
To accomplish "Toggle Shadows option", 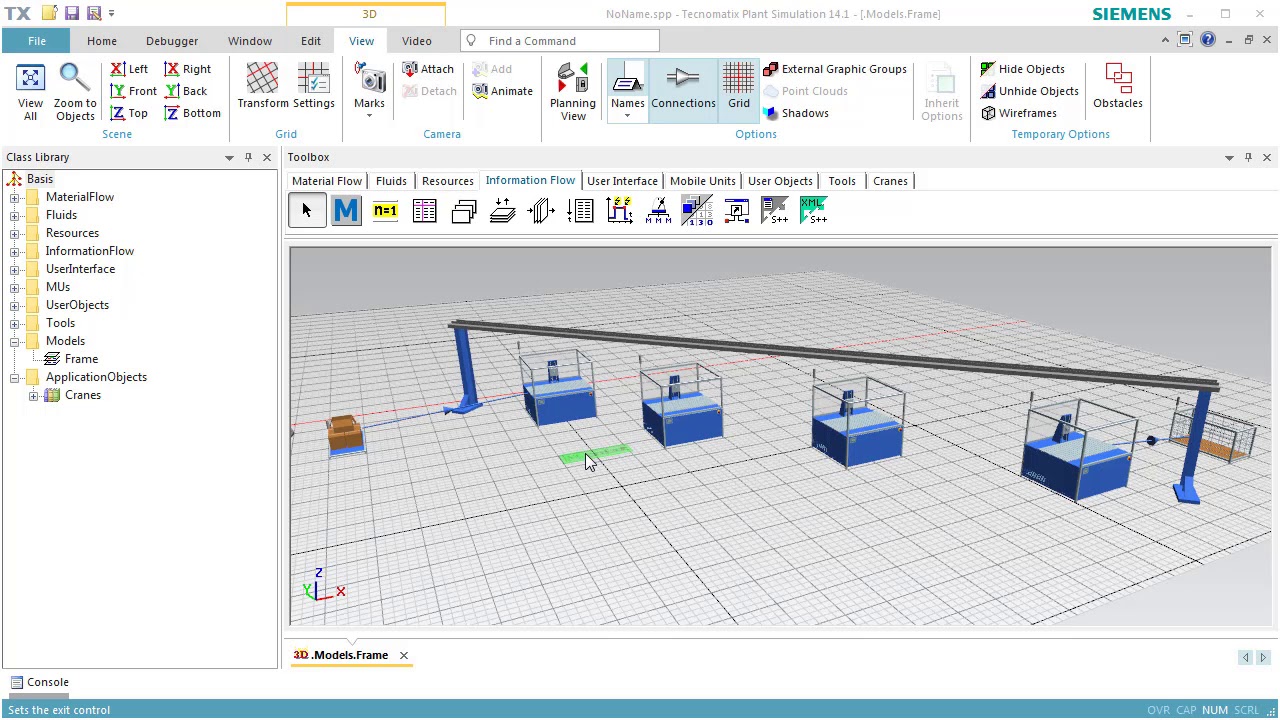I will [796, 113].
